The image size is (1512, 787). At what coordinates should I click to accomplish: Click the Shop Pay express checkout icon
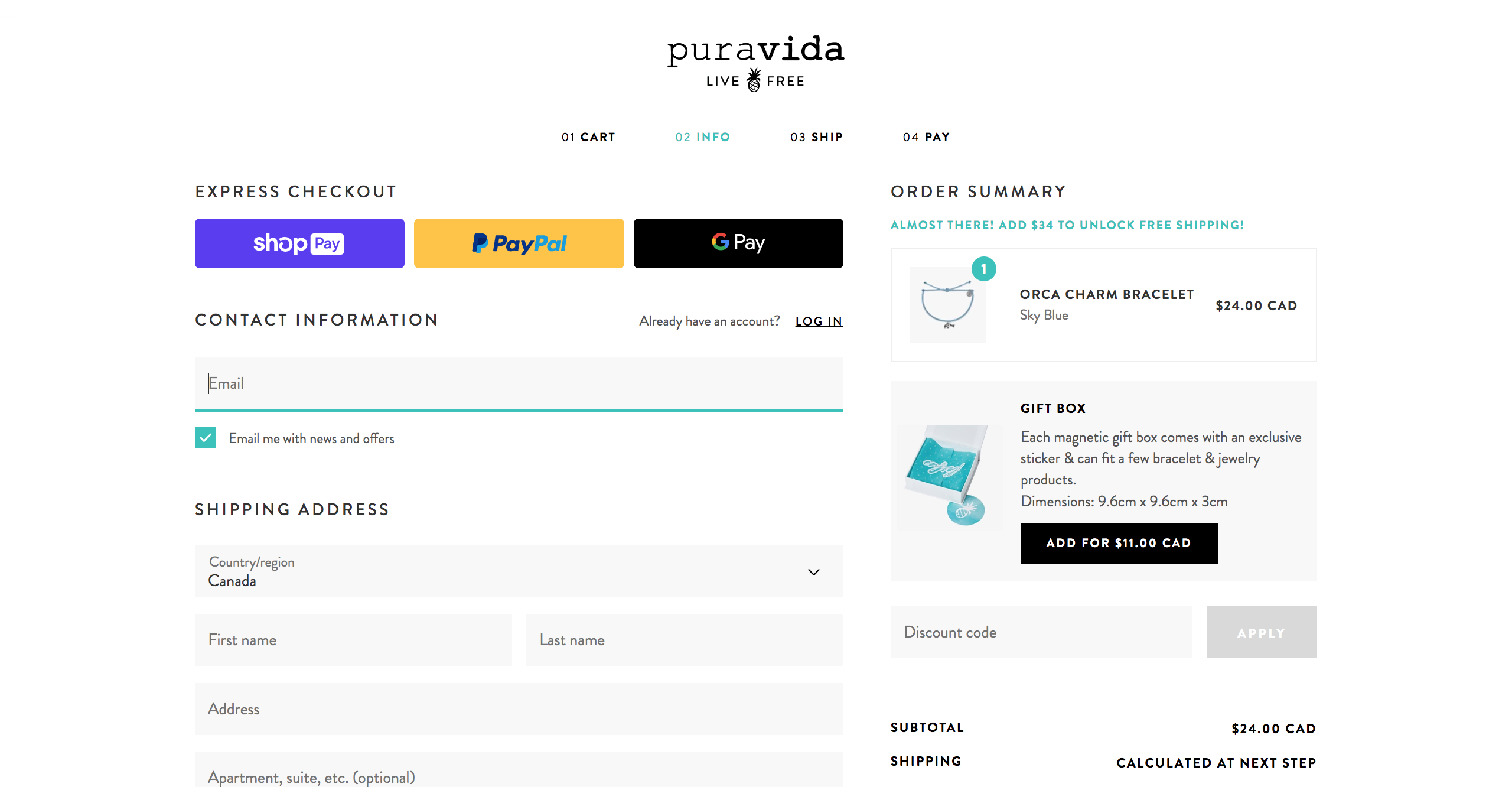299,243
